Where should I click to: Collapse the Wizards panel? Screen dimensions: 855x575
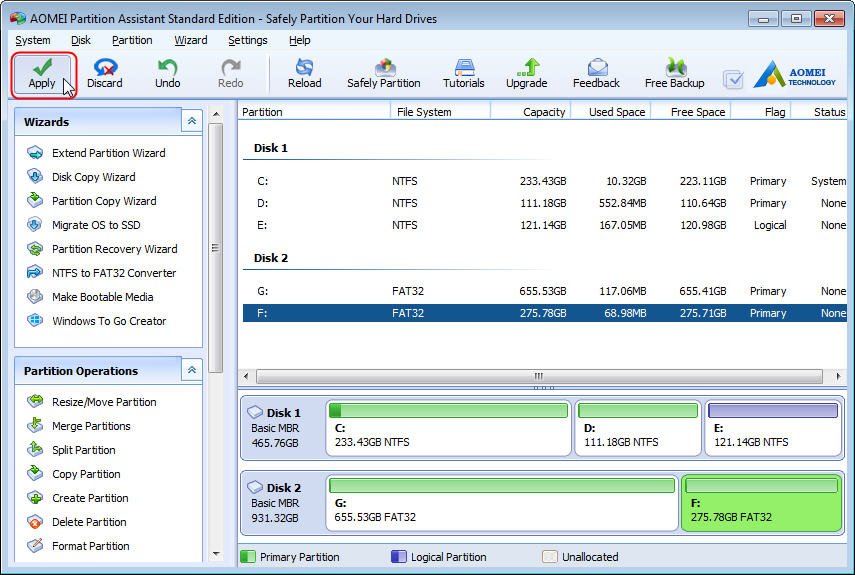(x=191, y=121)
